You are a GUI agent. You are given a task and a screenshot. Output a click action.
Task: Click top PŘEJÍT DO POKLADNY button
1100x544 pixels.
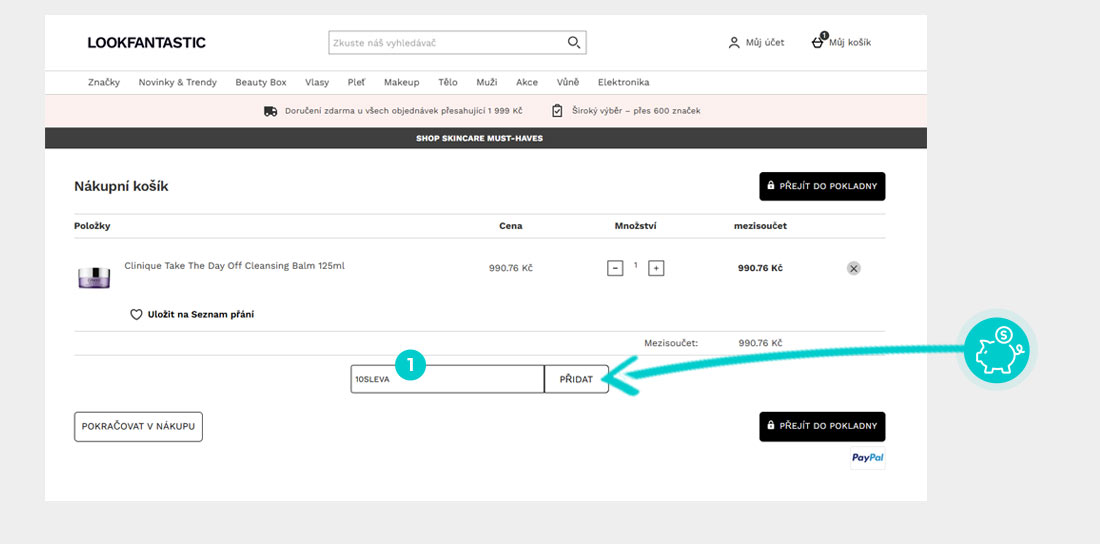(822, 186)
